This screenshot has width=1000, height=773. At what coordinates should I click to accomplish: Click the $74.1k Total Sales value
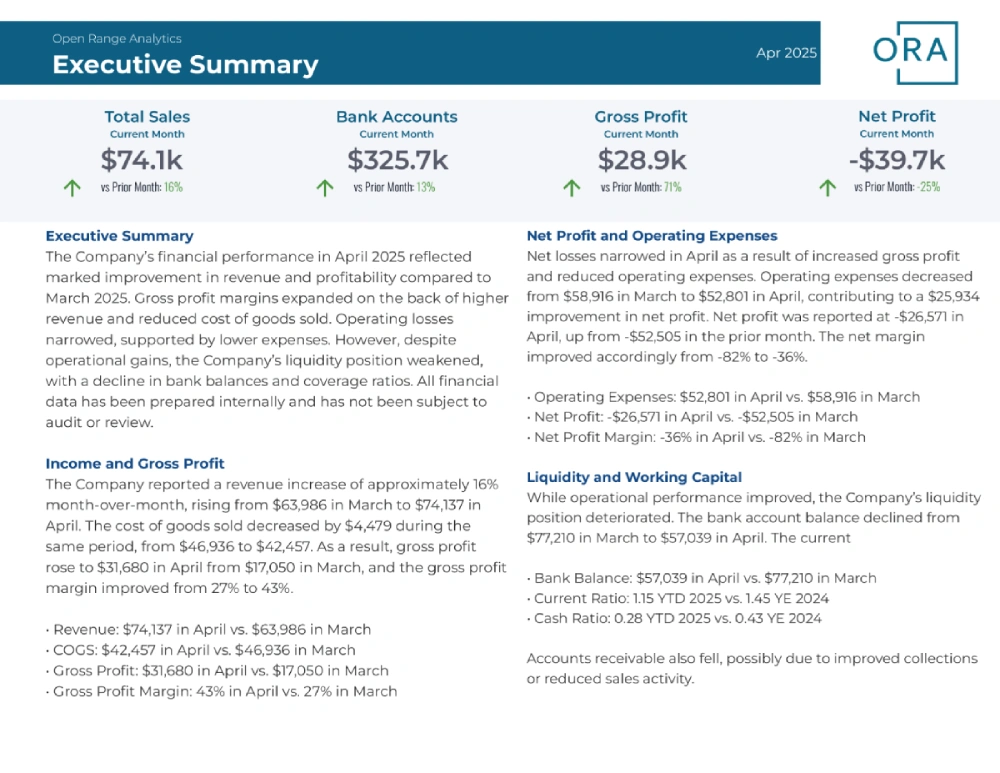pyautogui.click(x=142, y=159)
